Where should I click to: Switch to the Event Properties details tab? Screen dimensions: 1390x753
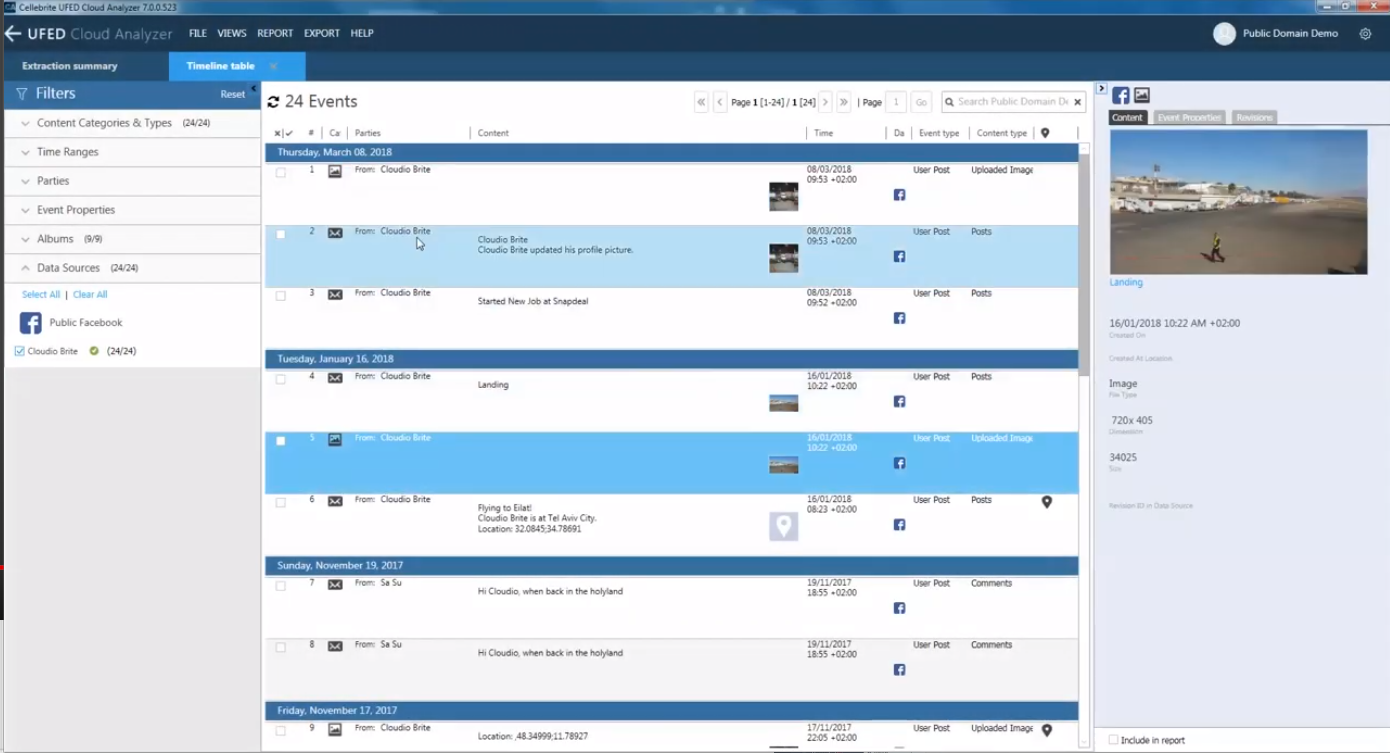(x=1189, y=118)
